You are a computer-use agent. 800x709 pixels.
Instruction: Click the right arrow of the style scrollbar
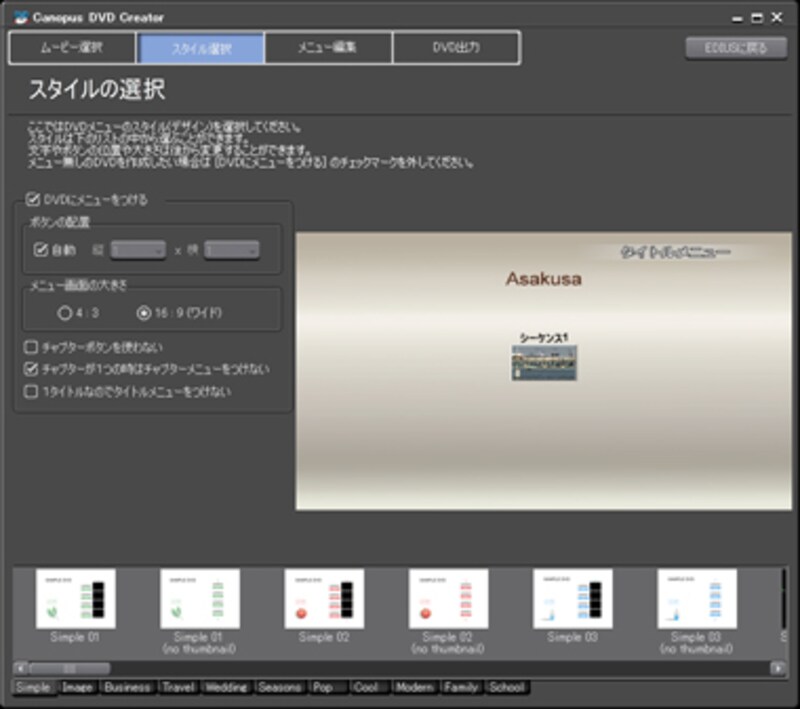point(778,667)
